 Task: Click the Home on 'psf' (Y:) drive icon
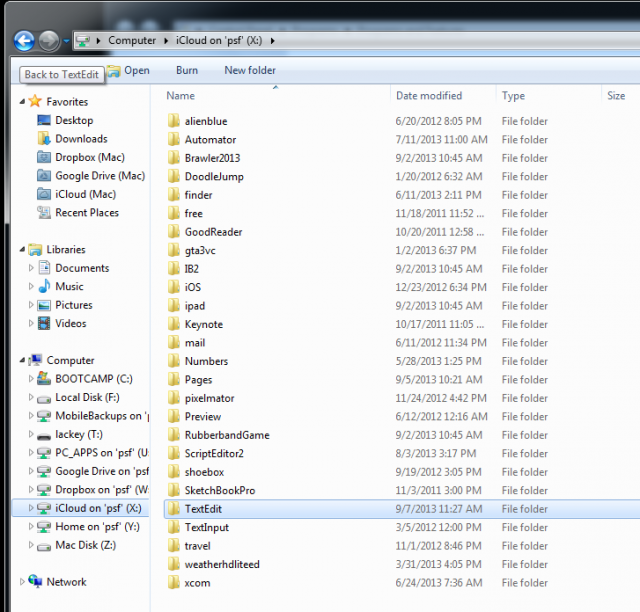(x=44, y=527)
